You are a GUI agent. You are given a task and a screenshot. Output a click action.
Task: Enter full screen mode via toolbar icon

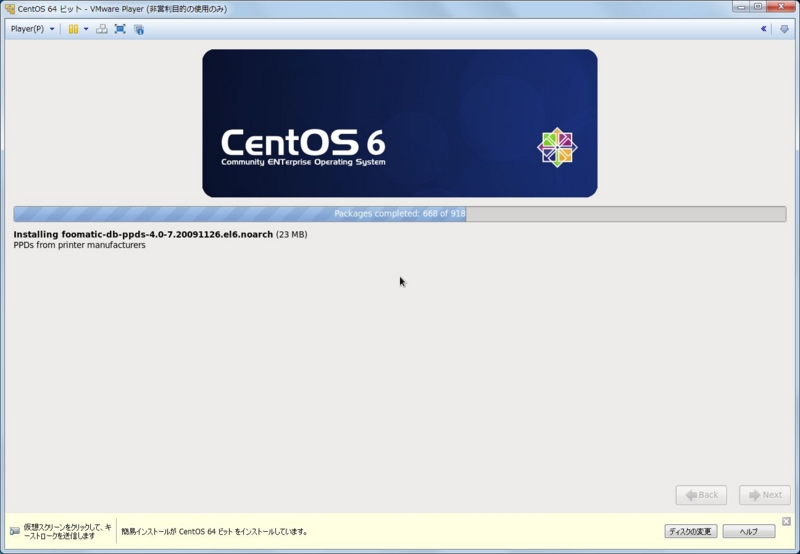pyautogui.click(x=120, y=29)
